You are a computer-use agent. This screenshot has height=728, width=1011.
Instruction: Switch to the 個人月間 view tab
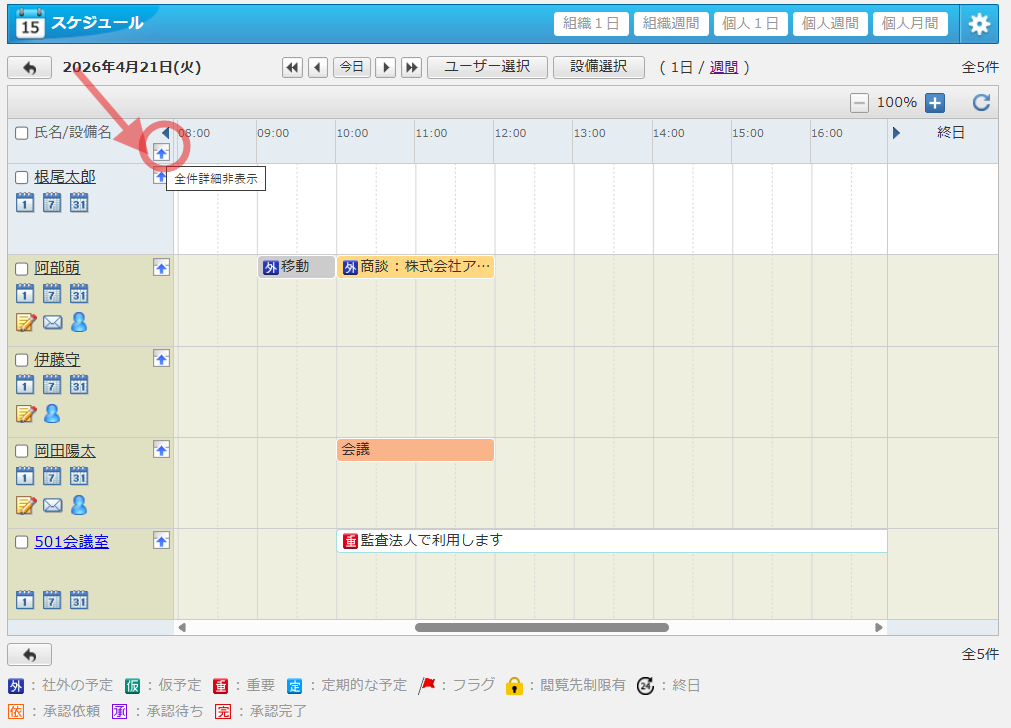(910, 24)
